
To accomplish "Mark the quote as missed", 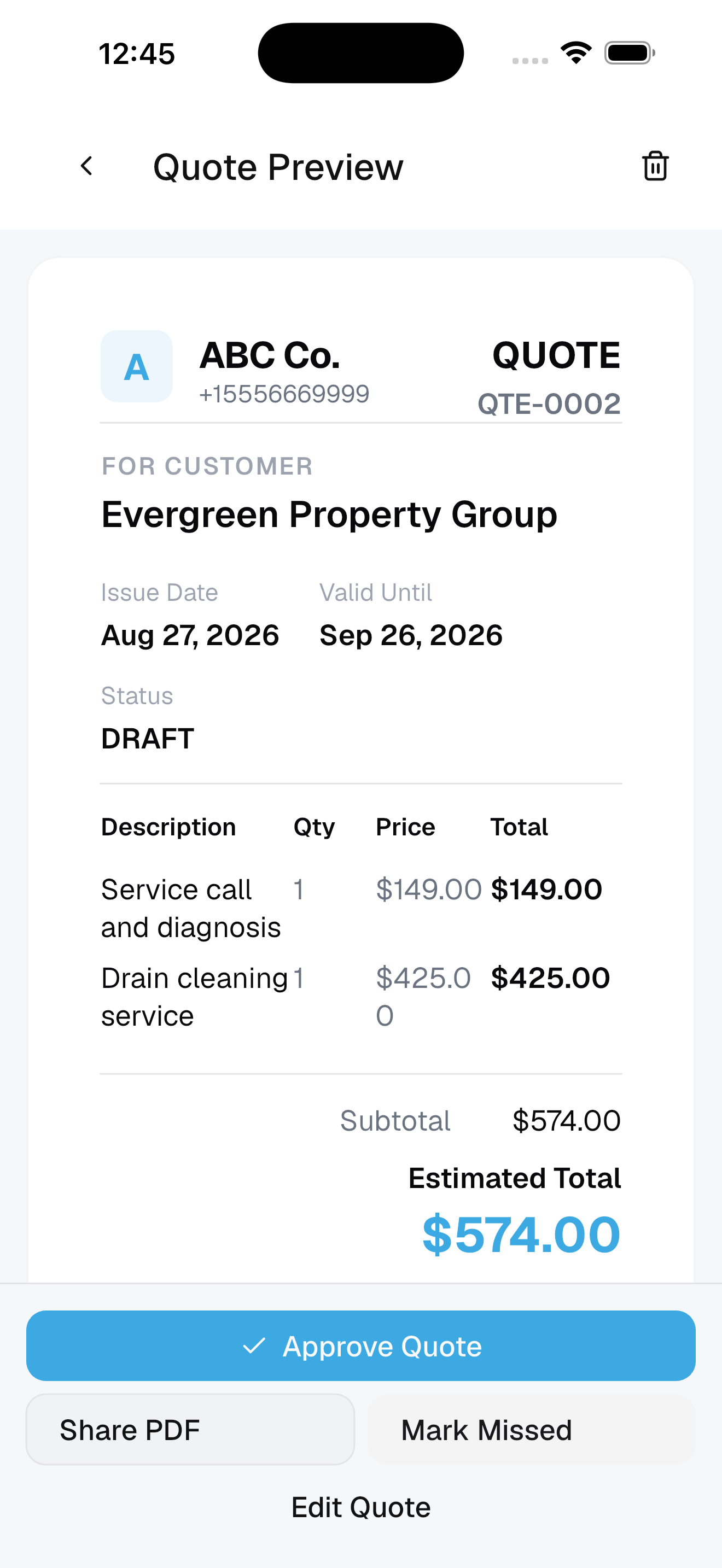I will pos(532,1429).
